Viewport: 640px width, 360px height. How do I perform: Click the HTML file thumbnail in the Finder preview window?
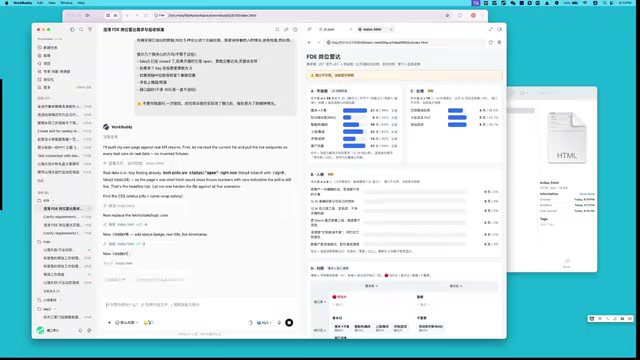[x=567, y=138]
